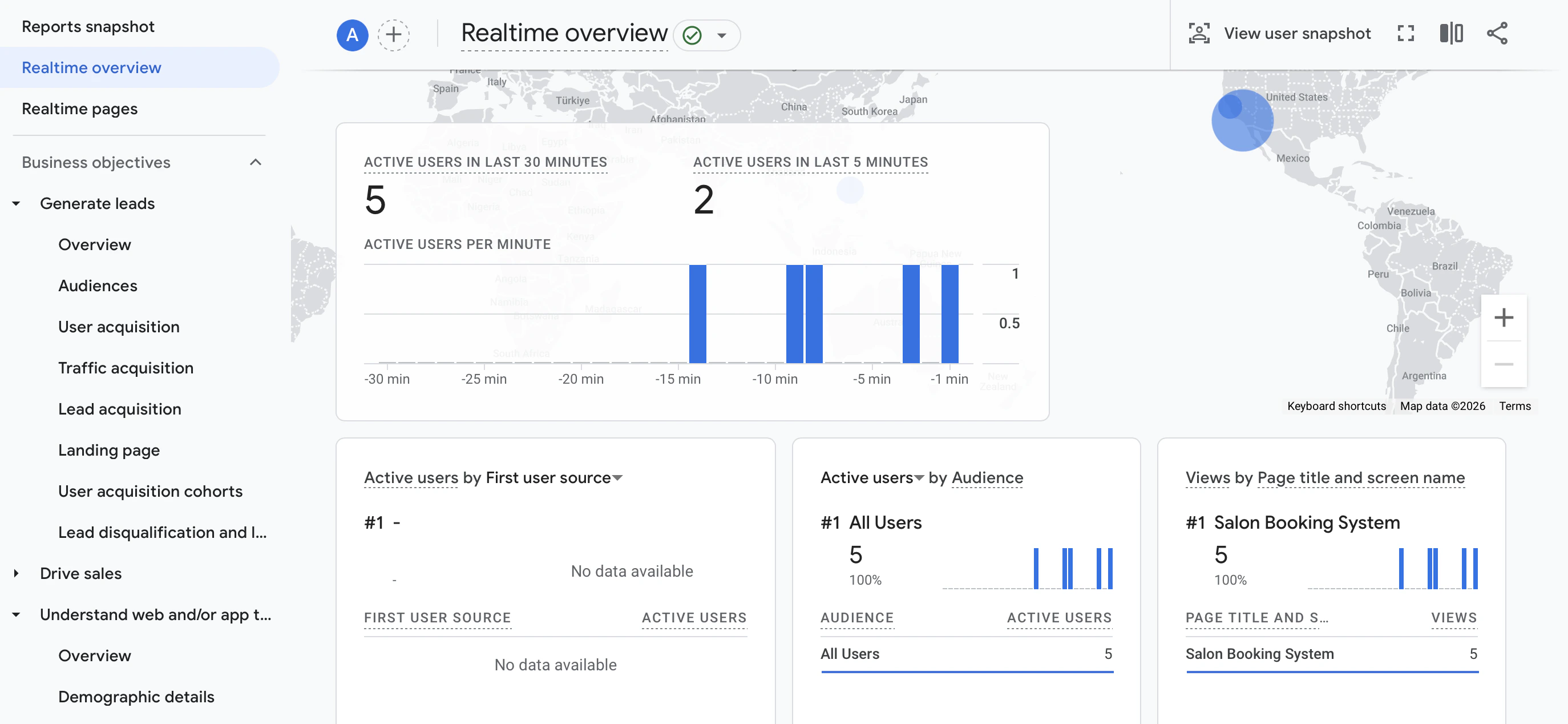Open Lead disqualification report

[163, 532]
